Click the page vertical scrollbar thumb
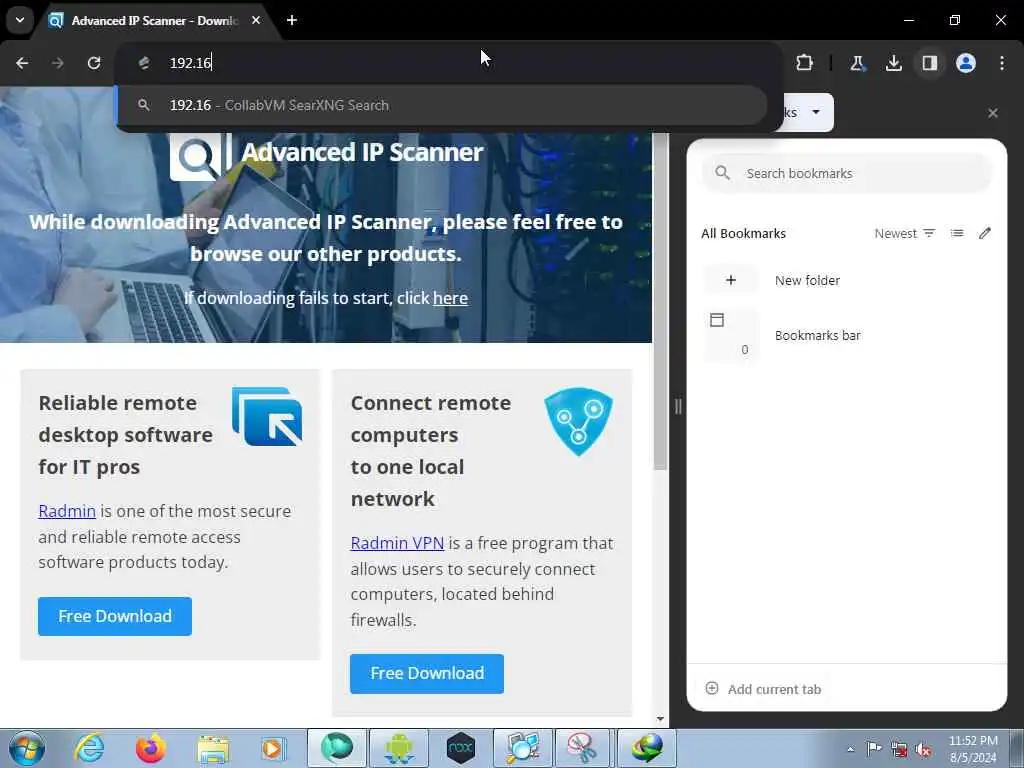 point(660,300)
